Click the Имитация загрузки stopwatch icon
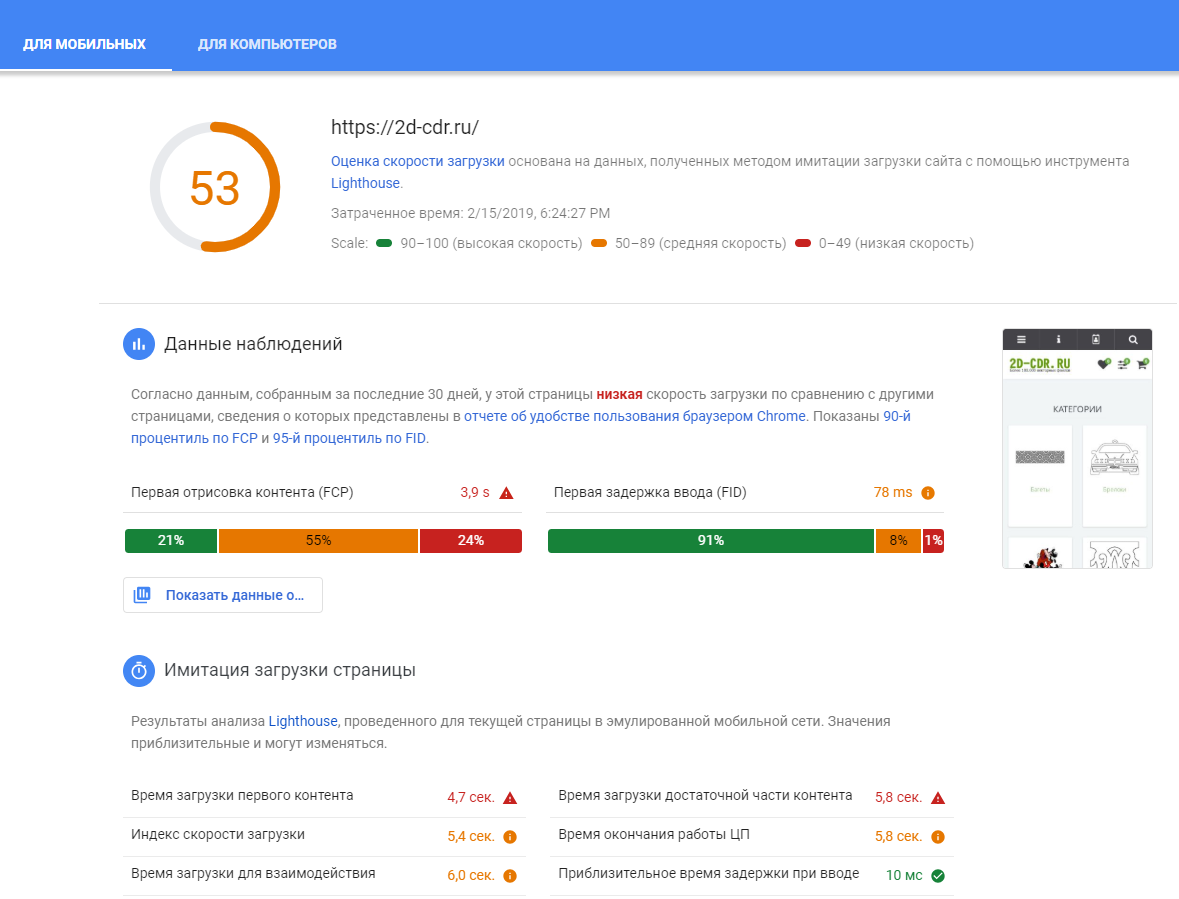Viewport: 1179px width, 899px height. coord(139,670)
